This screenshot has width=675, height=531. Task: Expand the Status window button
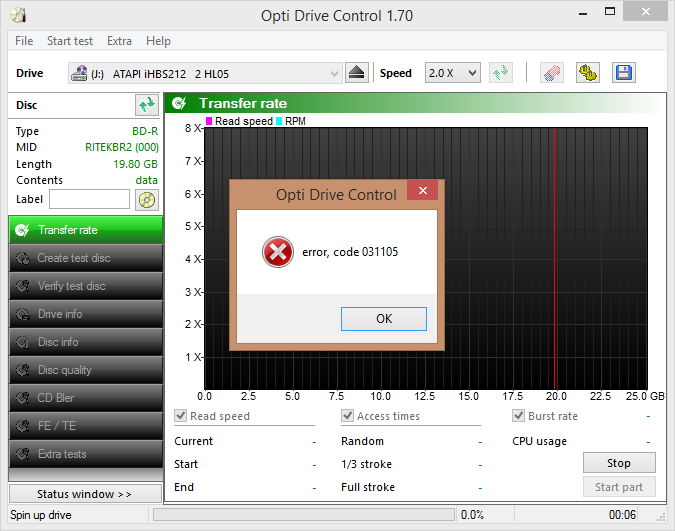tap(85, 494)
